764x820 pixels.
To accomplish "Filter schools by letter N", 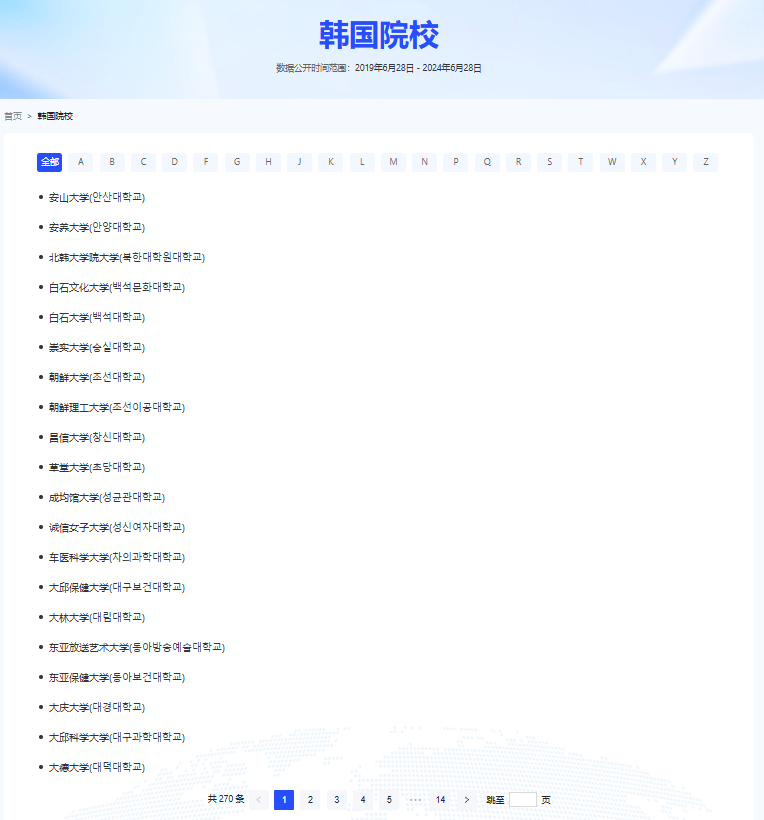I will point(425,162).
